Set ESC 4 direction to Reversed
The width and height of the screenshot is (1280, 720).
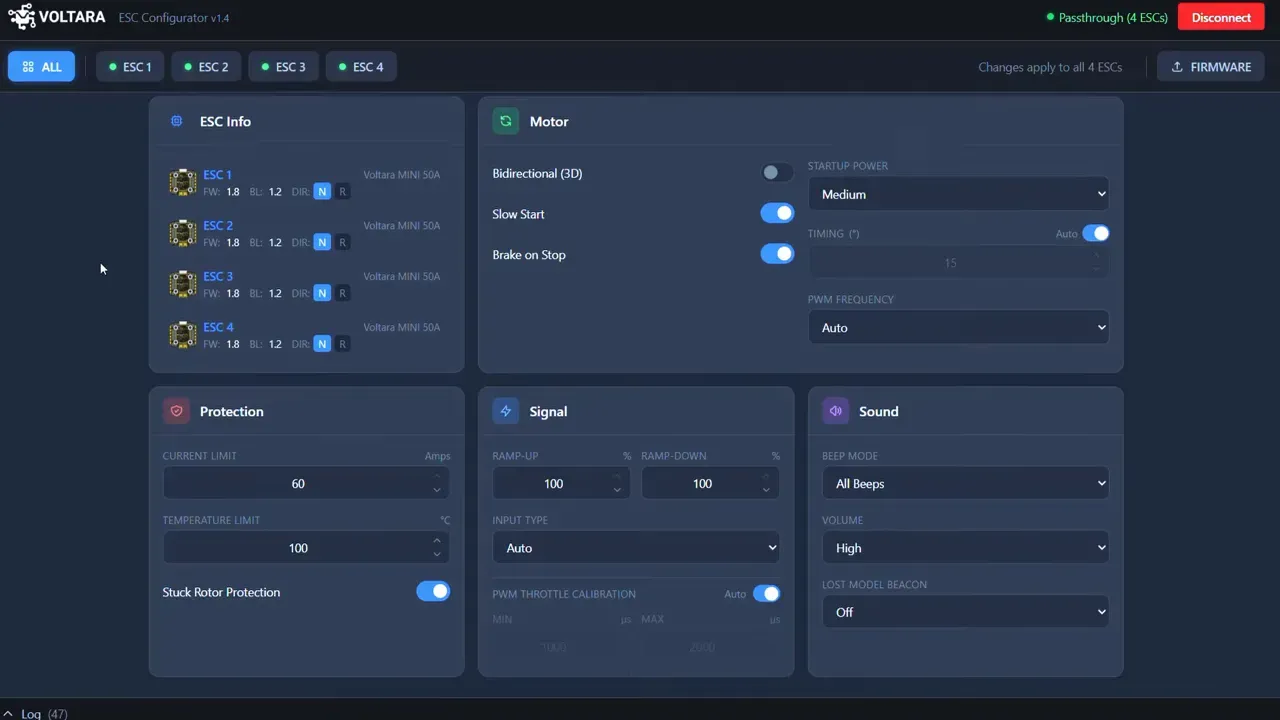tap(343, 344)
